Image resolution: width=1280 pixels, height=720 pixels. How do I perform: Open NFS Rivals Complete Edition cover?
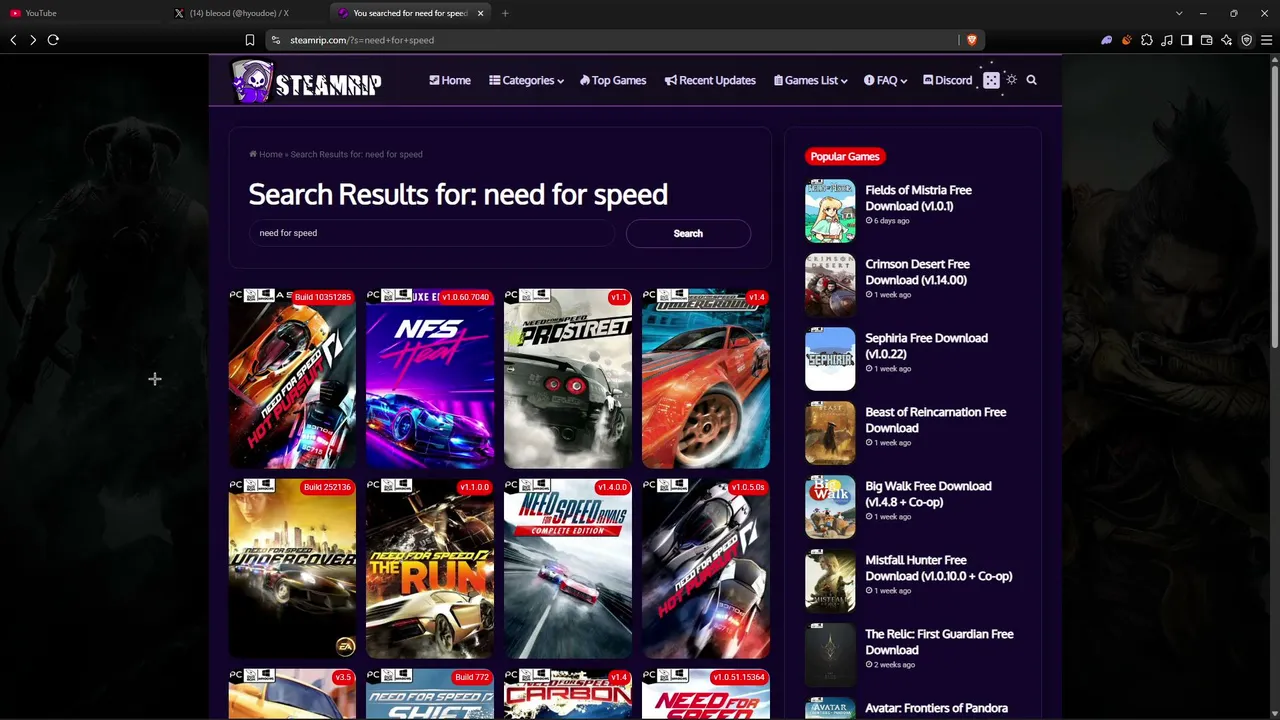click(568, 568)
